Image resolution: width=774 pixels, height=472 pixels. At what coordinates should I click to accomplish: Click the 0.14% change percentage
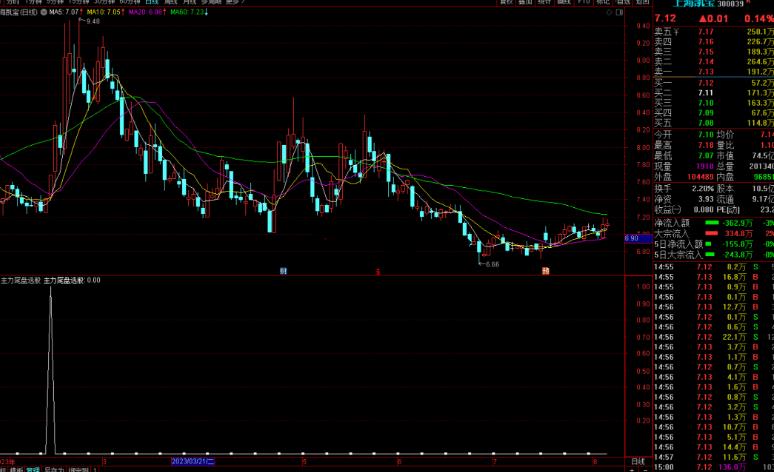759,19
